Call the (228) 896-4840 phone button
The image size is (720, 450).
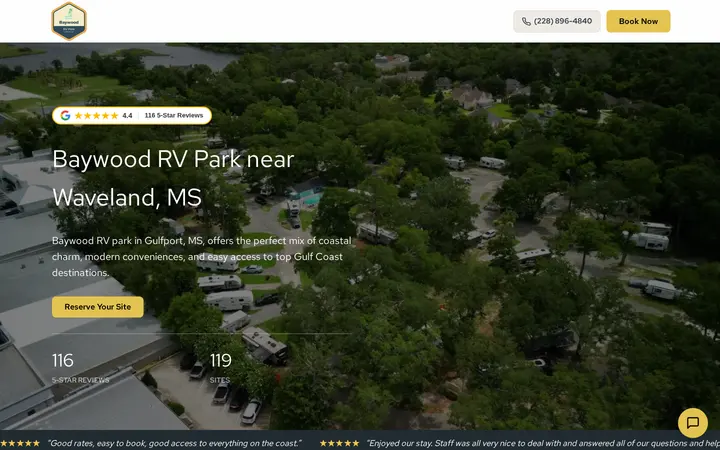(557, 21)
